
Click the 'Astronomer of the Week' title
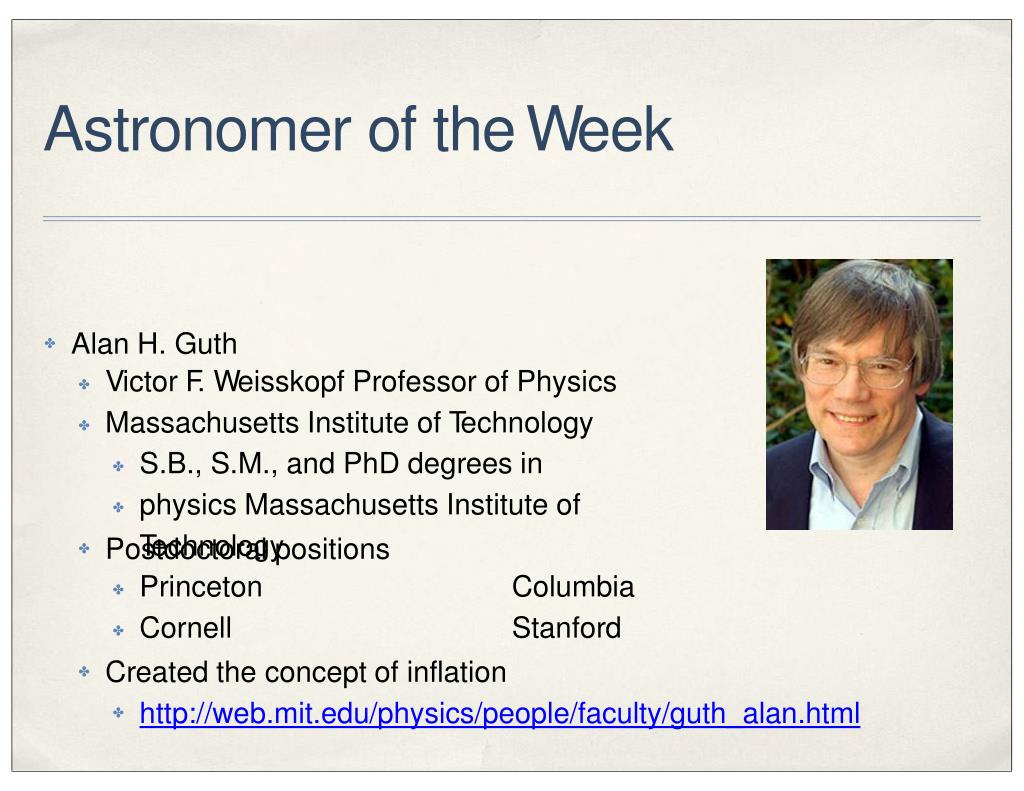[358, 129]
